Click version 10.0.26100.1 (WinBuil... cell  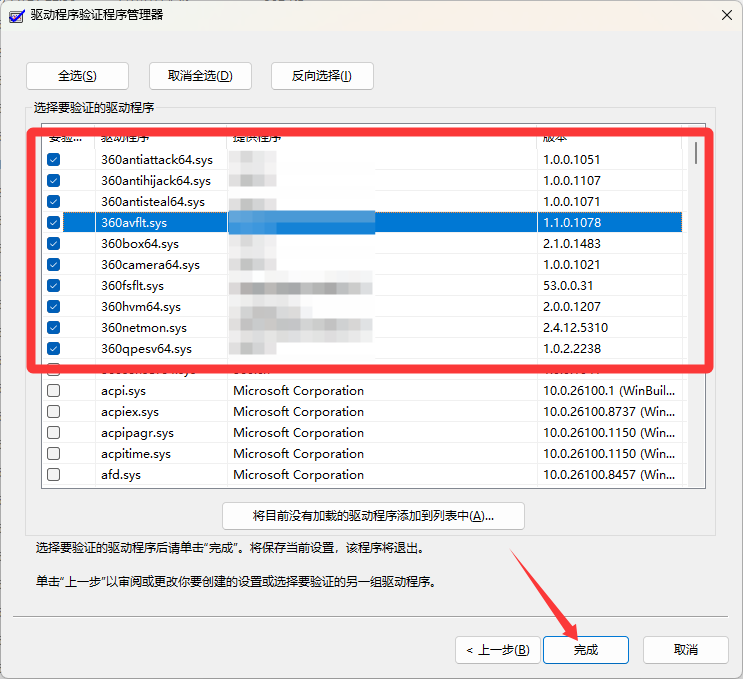[609, 391]
